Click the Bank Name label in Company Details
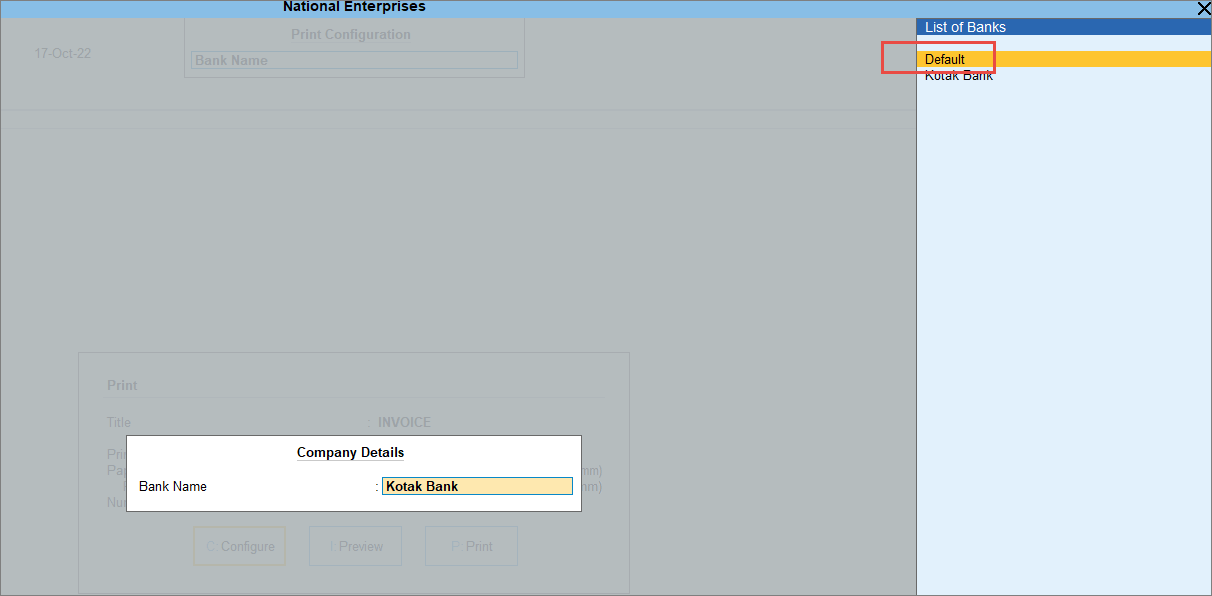This screenshot has width=1212, height=596. tap(173, 486)
